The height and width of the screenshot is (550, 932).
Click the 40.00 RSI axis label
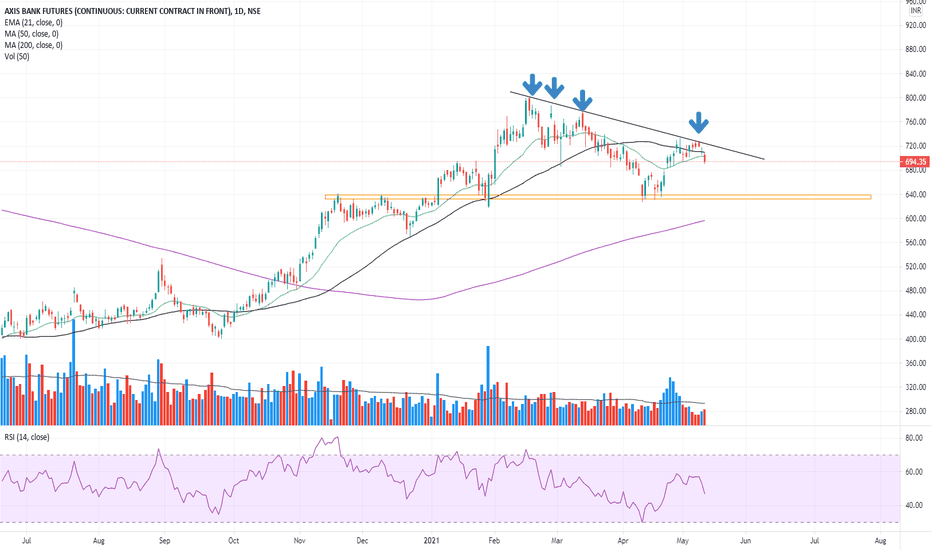coord(914,505)
